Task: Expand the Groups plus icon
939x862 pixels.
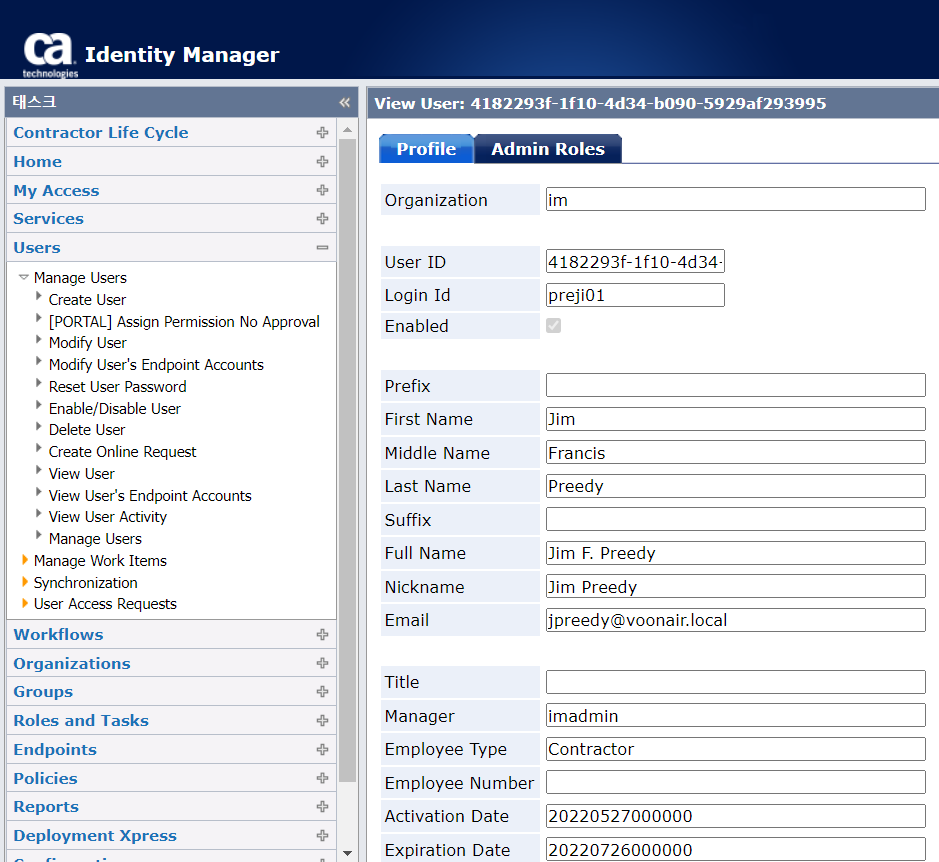Action: pos(322,692)
